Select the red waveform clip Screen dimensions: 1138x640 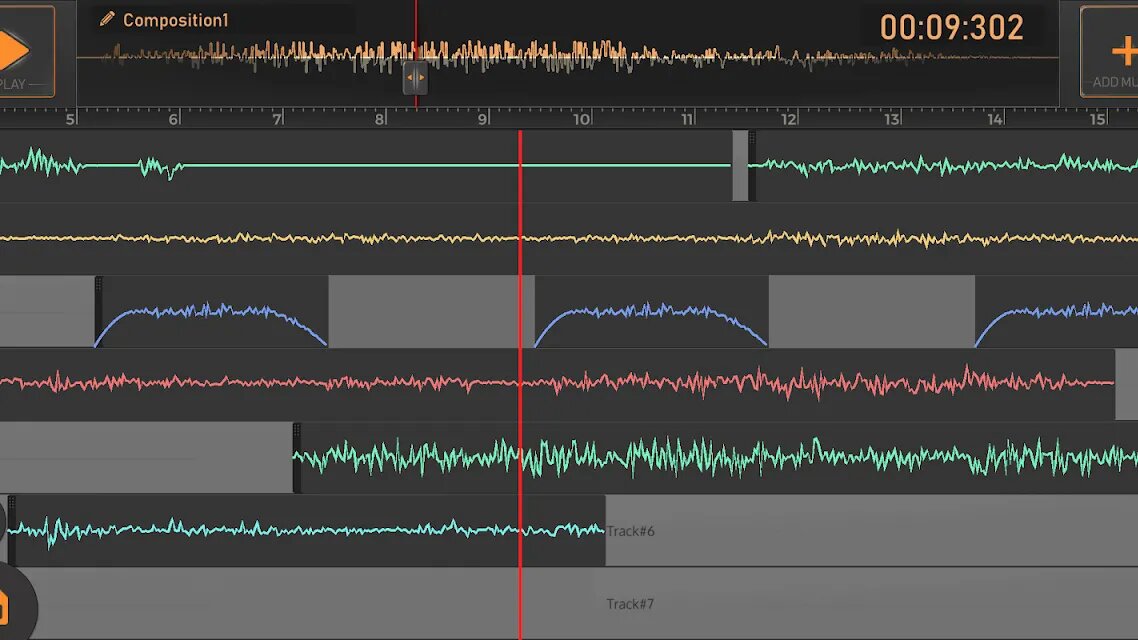click(x=557, y=383)
